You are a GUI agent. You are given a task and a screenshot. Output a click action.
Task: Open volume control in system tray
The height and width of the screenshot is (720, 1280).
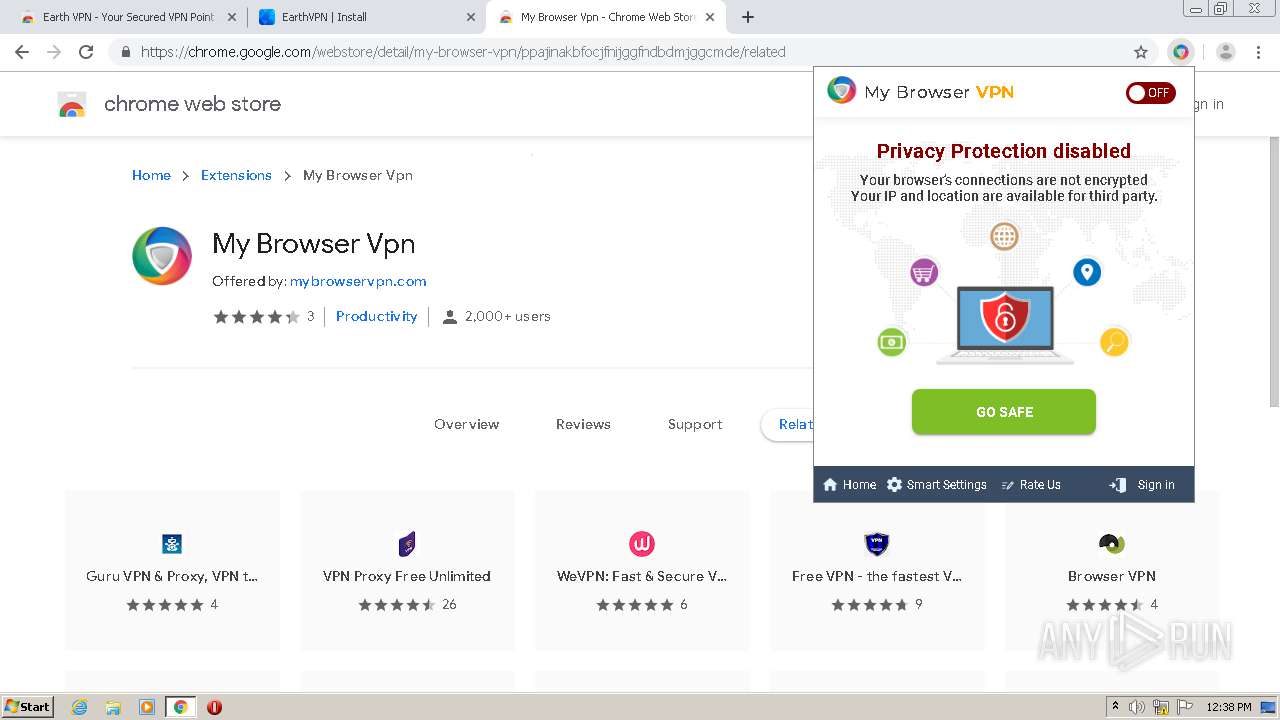coord(1137,707)
